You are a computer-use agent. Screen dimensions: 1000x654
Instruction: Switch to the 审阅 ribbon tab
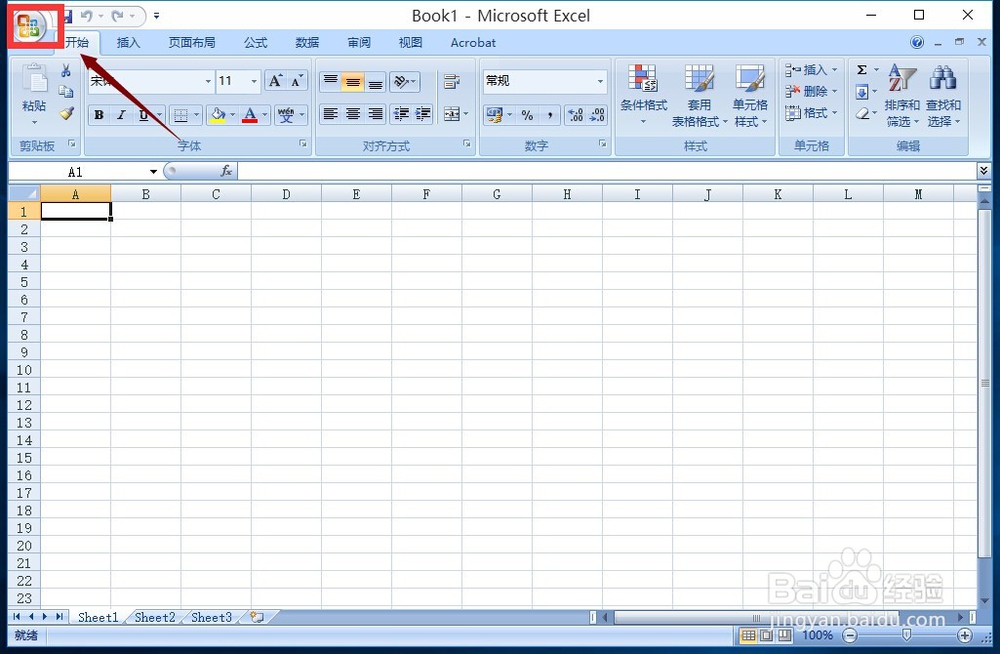coord(358,43)
